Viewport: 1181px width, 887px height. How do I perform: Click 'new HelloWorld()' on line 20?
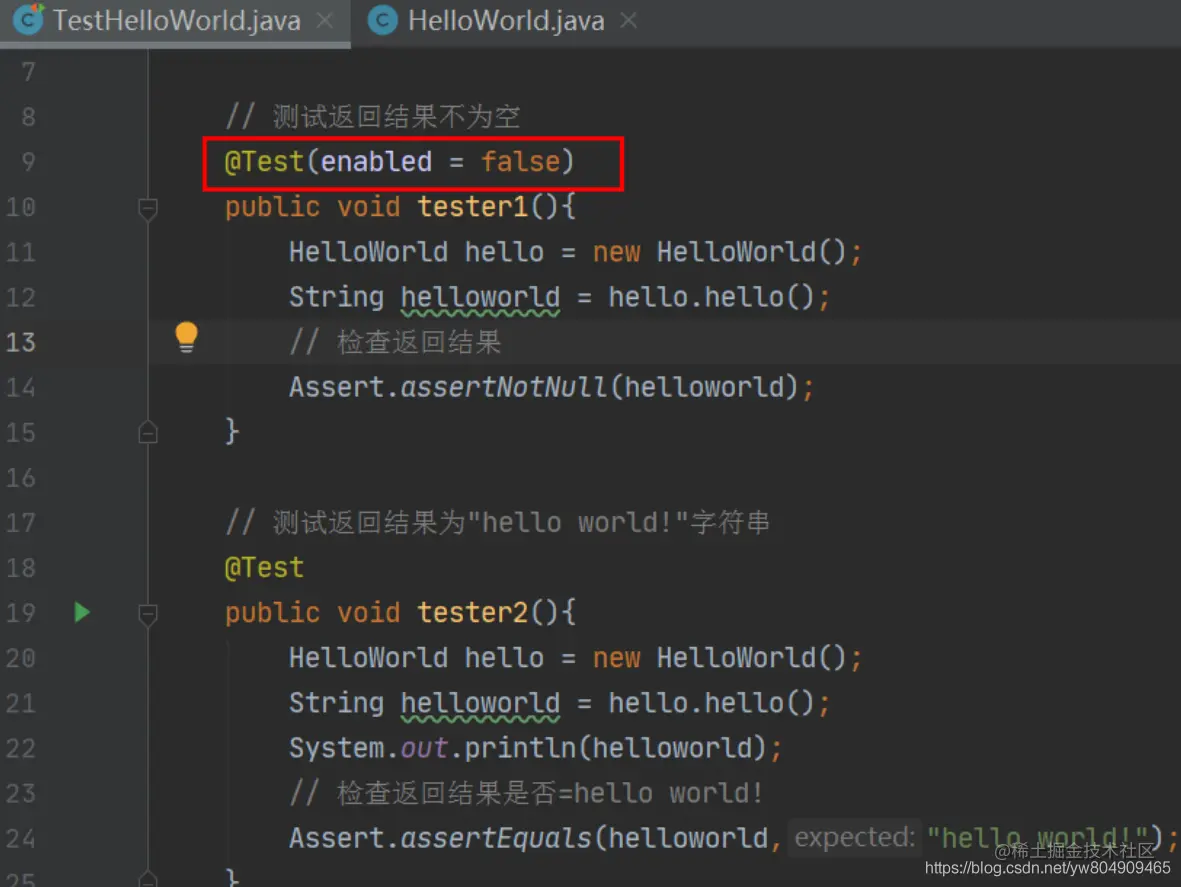pyautogui.click(x=719, y=657)
